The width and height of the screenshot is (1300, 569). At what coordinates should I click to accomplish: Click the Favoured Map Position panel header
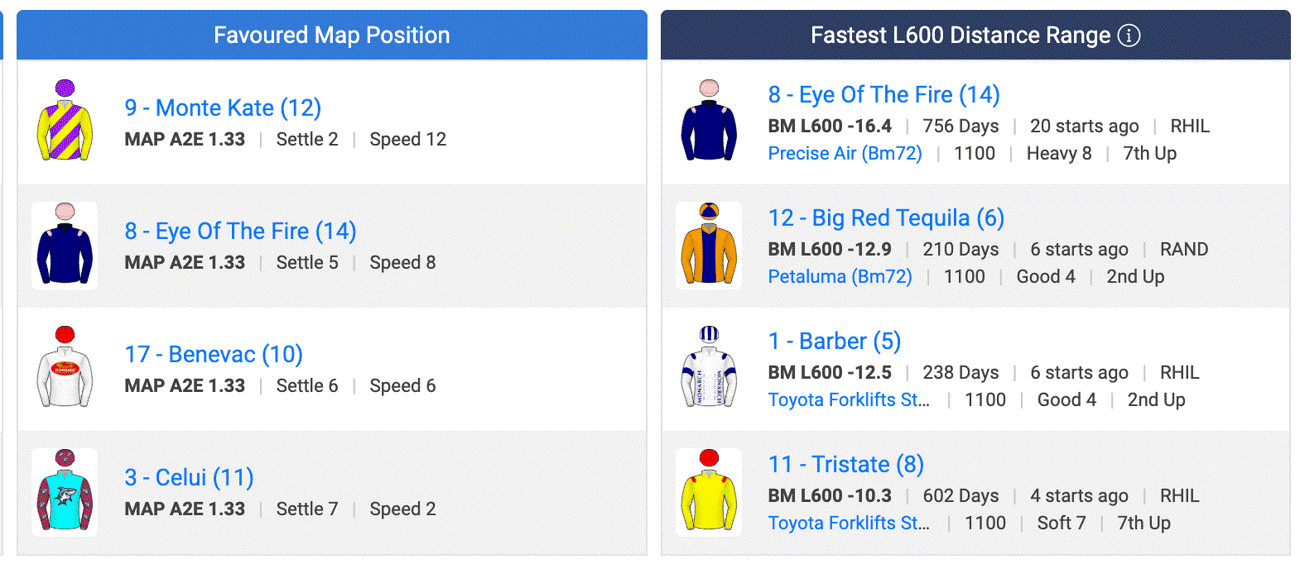click(x=332, y=35)
